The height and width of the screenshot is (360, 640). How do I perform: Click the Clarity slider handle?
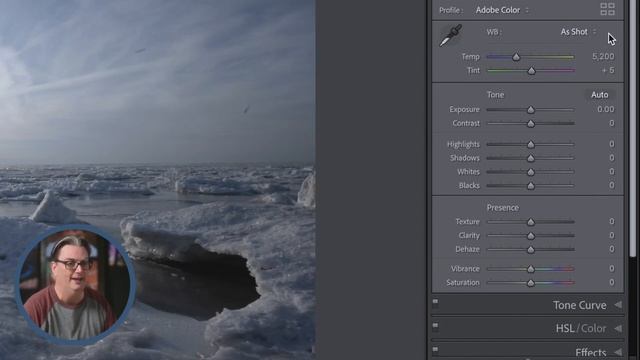[531, 236]
